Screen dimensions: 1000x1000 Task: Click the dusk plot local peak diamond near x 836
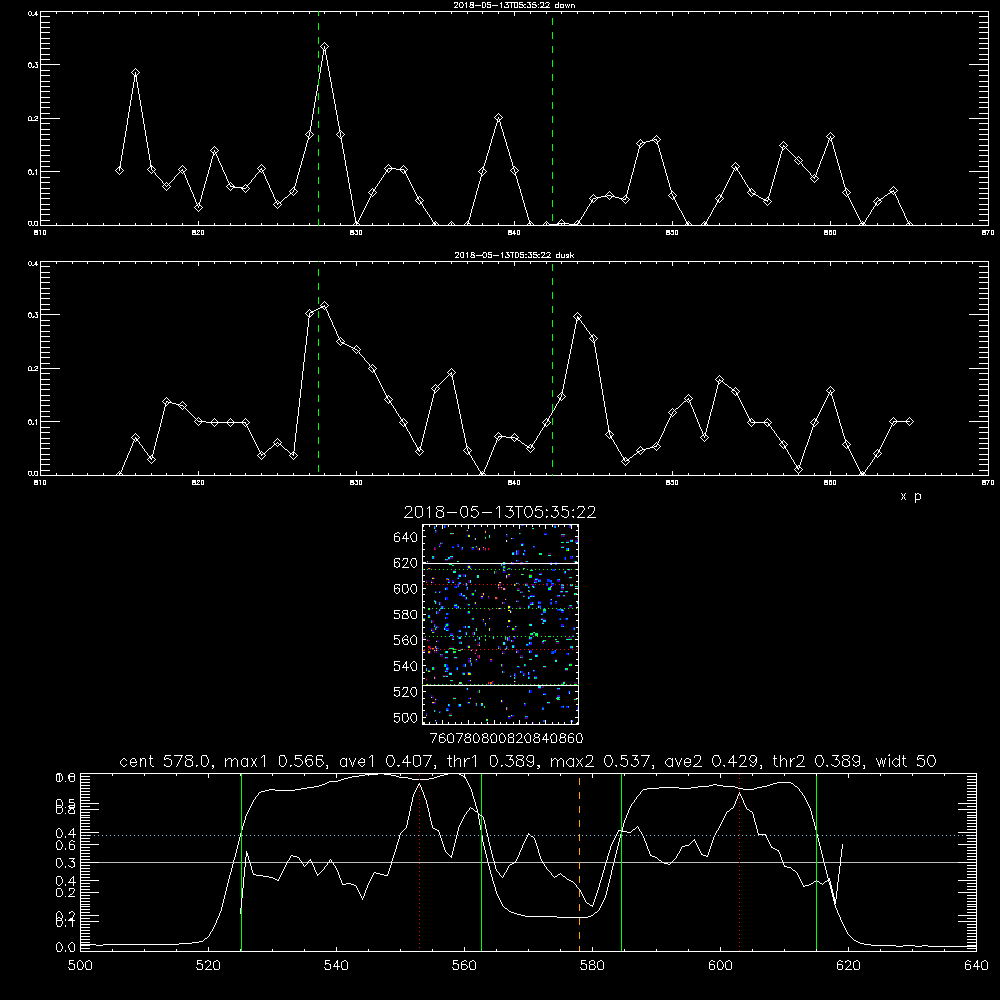coord(452,372)
